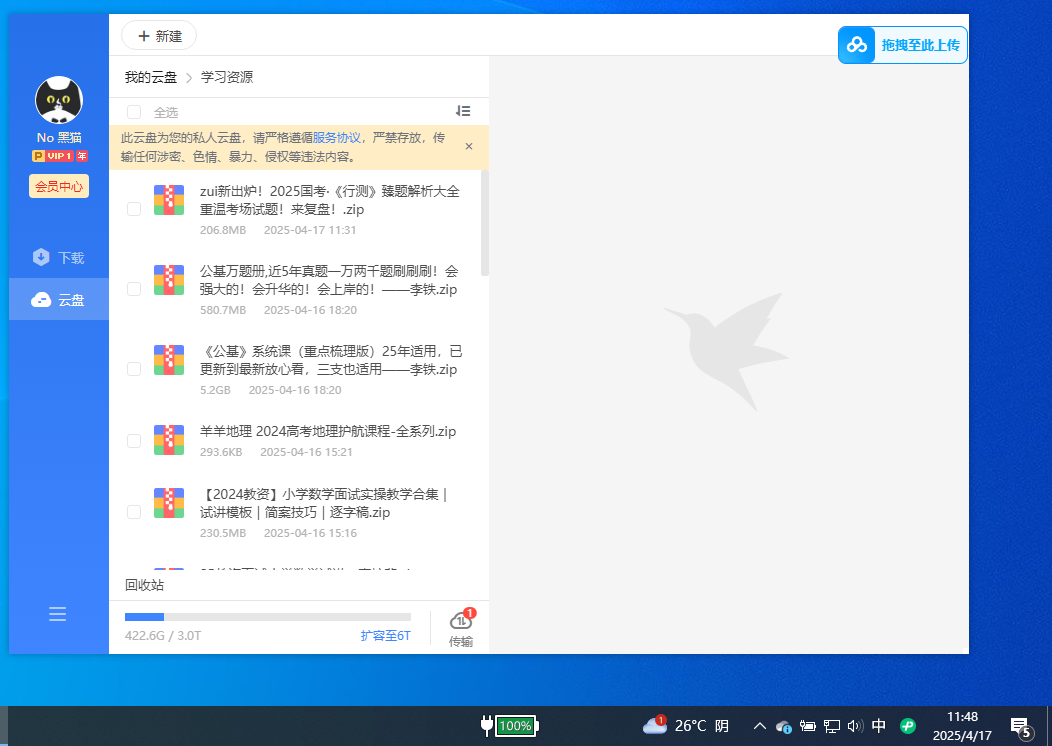The height and width of the screenshot is (746, 1052).
Task: Check the 羊羊地理 zip file checkbox
Action: [134, 441]
